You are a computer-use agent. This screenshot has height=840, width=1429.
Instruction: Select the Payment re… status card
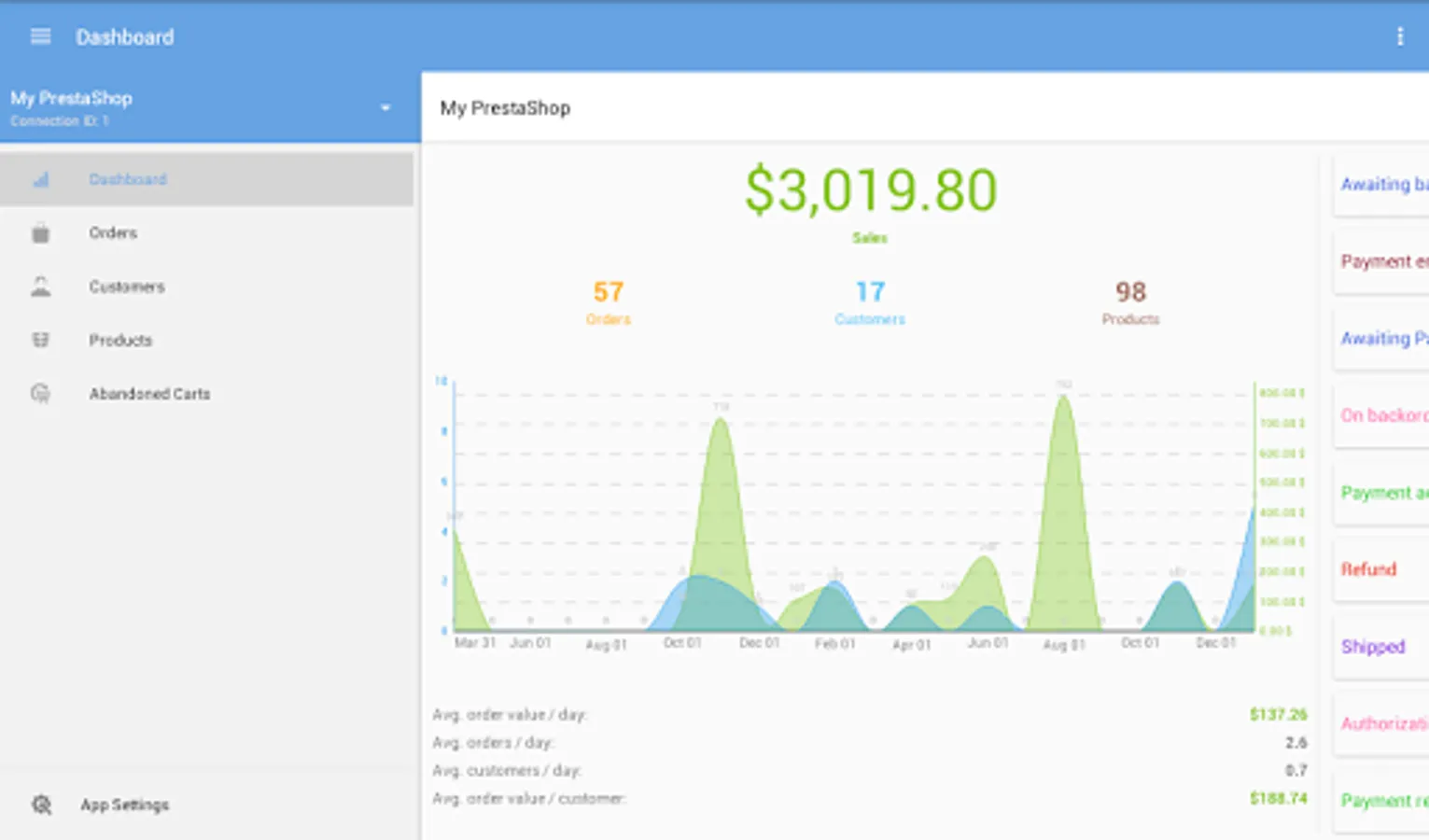point(1381,801)
